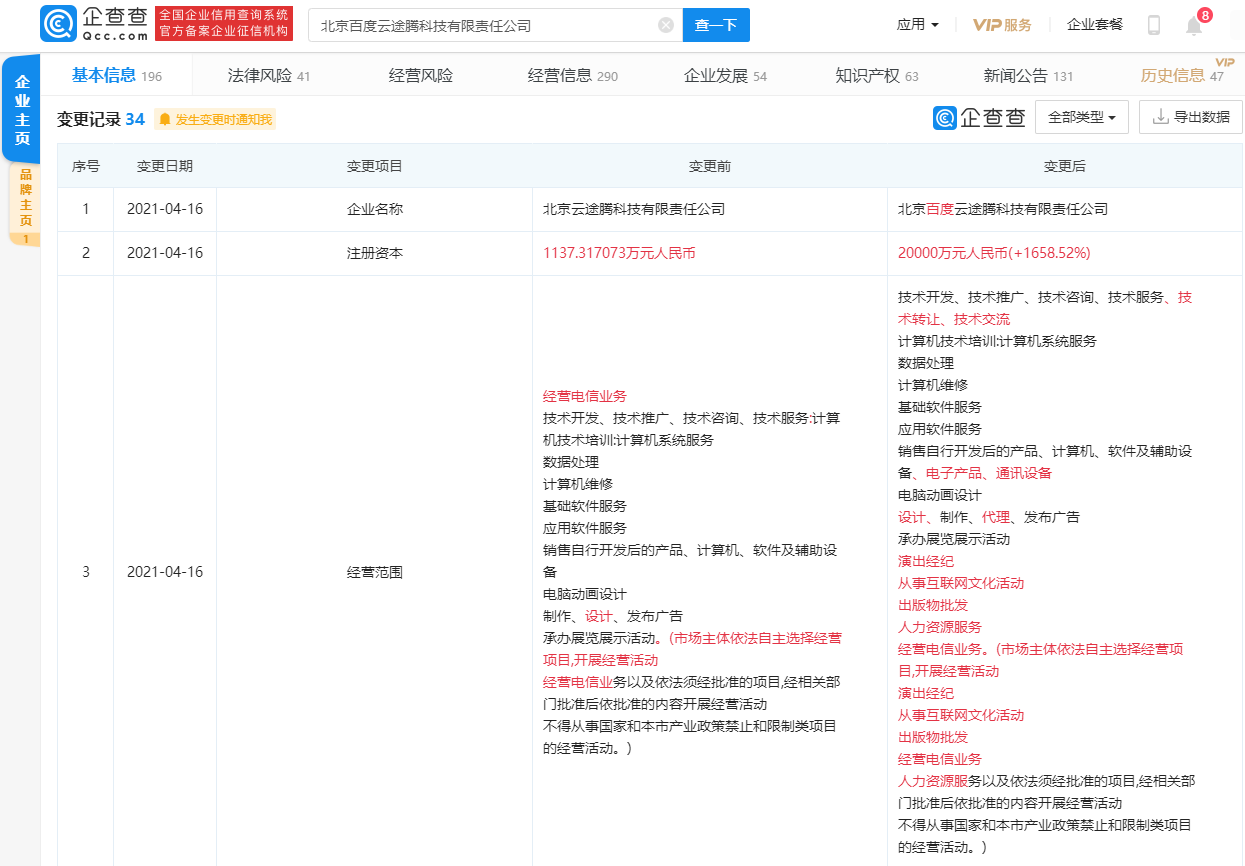Click the date cell in the 注册资本 row
Viewport: 1245px width, 866px height.
tap(165, 254)
